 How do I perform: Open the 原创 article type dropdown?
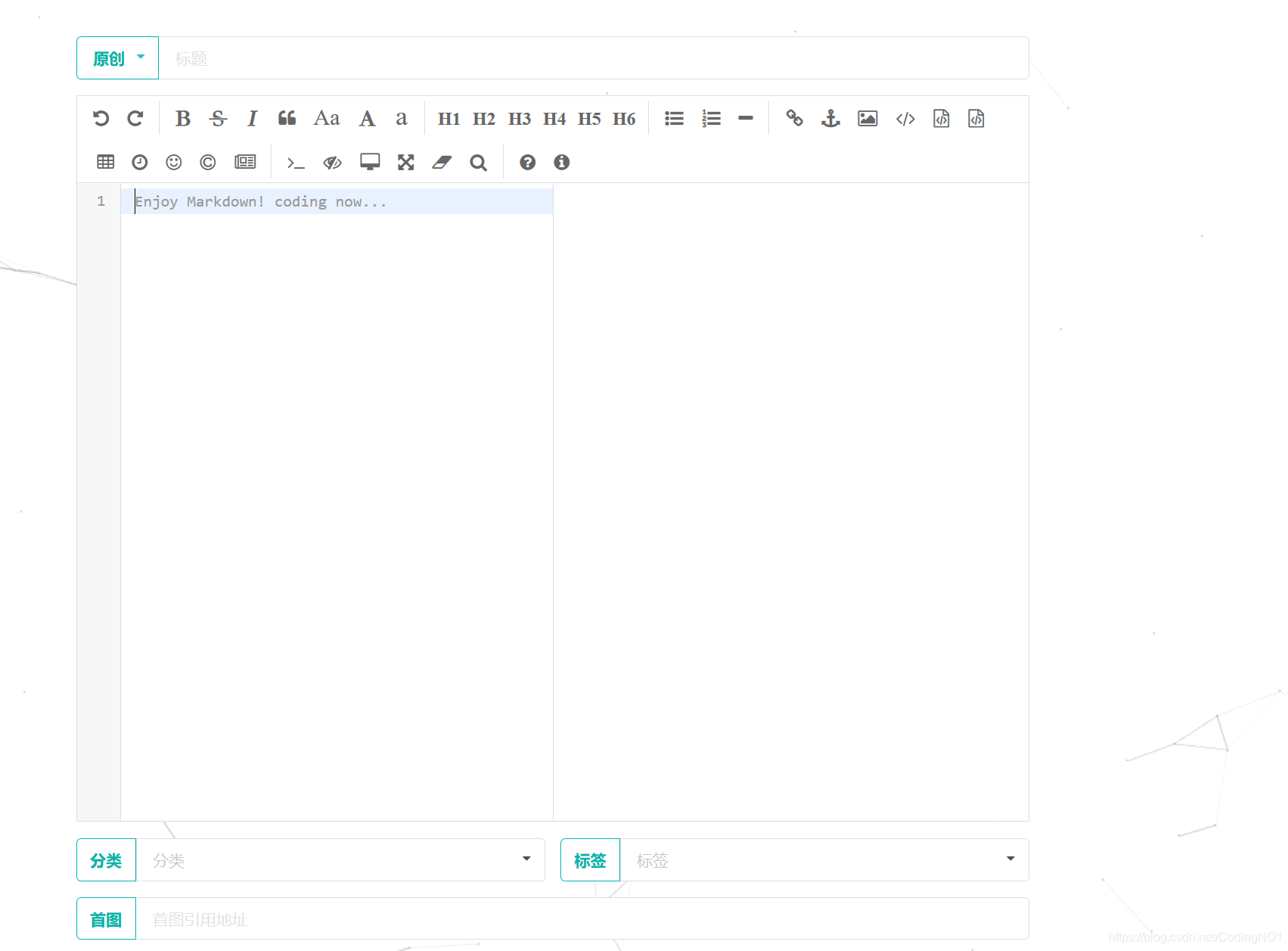coord(117,58)
